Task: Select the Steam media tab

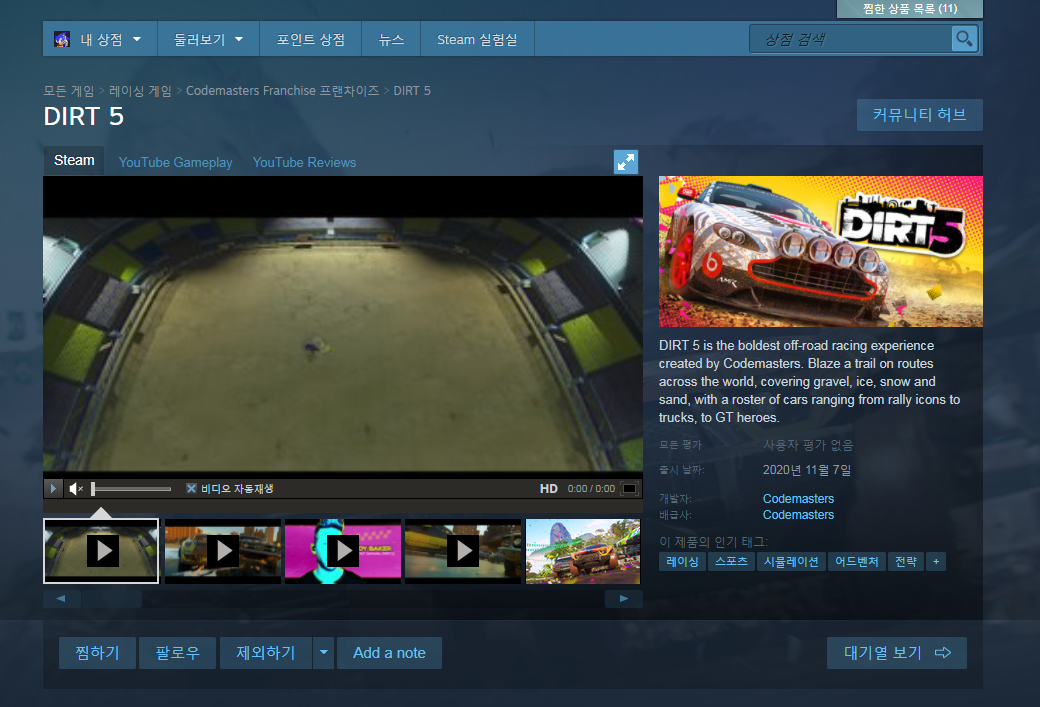Action: pyautogui.click(x=74, y=161)
